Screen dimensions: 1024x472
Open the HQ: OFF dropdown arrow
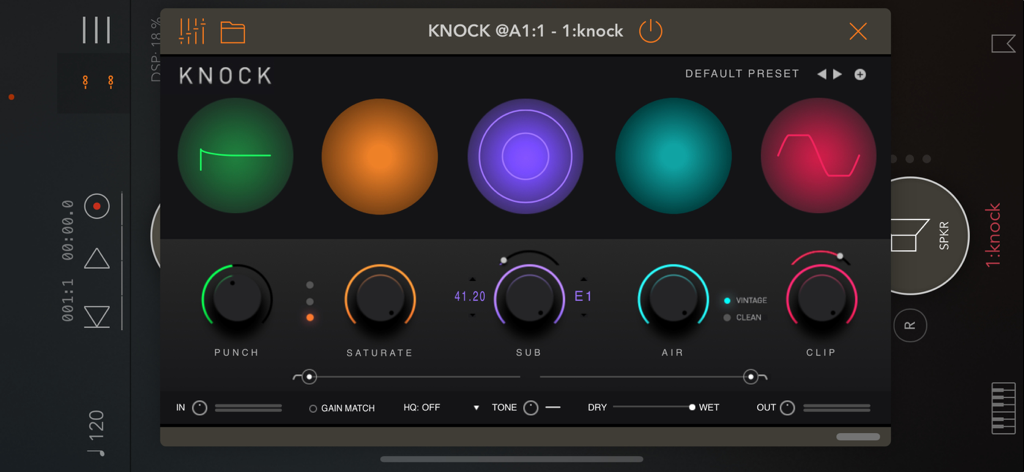pos(476,408)
